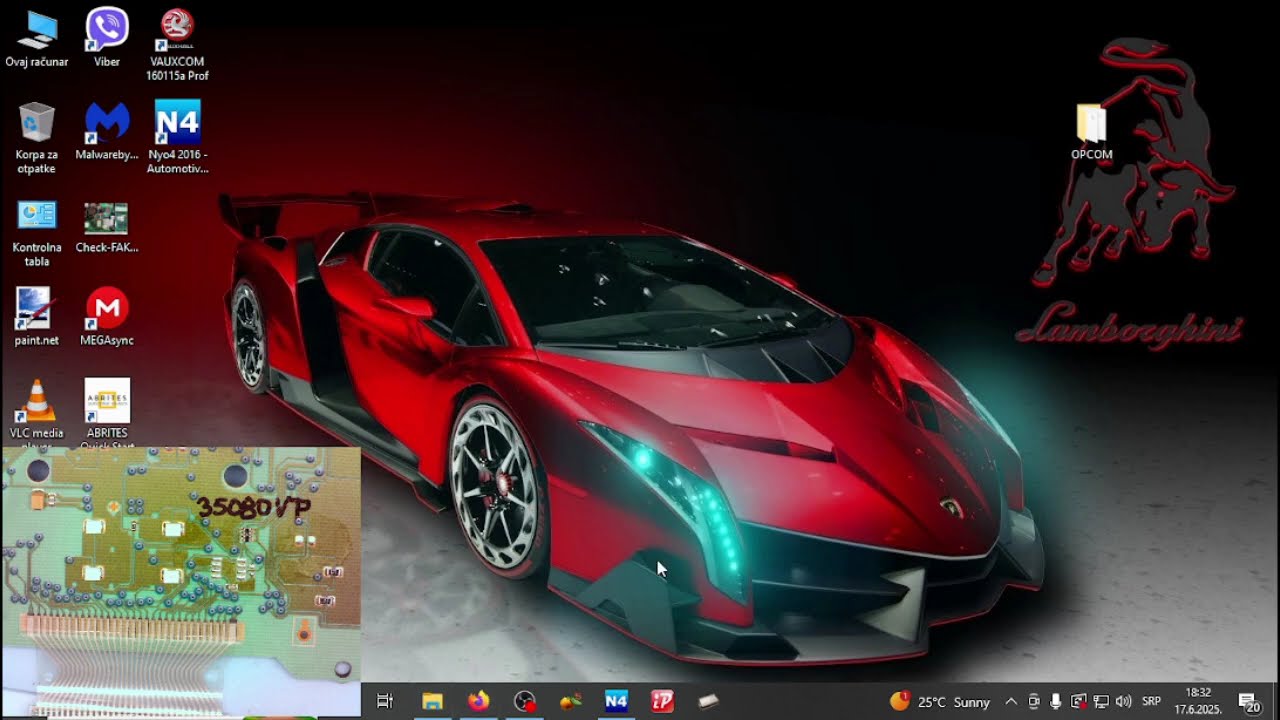This screenshot has width=1280, height=720.
Task: Launch Firefox from the taskbar
Action: 478,702
